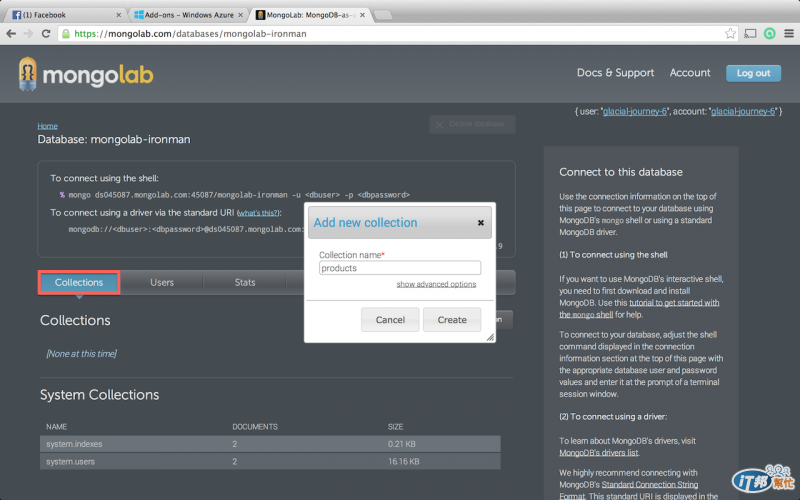Open MongoDB's drivers list link
Screen dimensions: 800x500
[x=598, y=453]
